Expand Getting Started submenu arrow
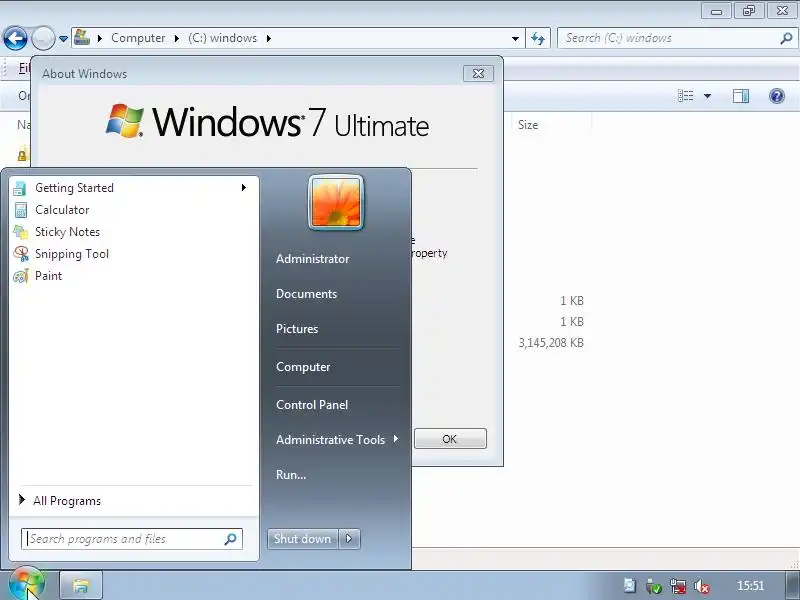800x600 pixels. [x=244, y=188]
